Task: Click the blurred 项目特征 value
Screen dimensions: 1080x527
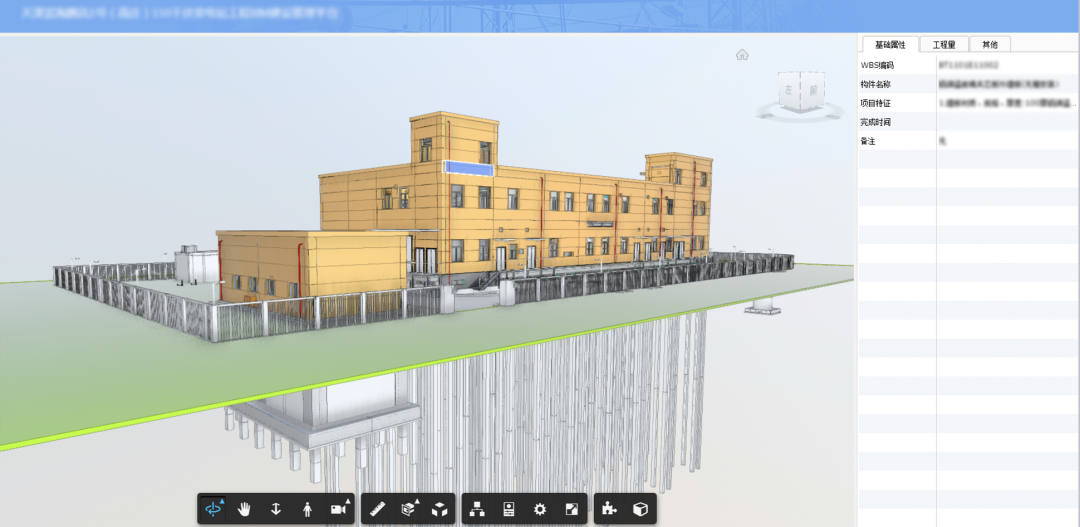Action: [x=1007, y=103]
